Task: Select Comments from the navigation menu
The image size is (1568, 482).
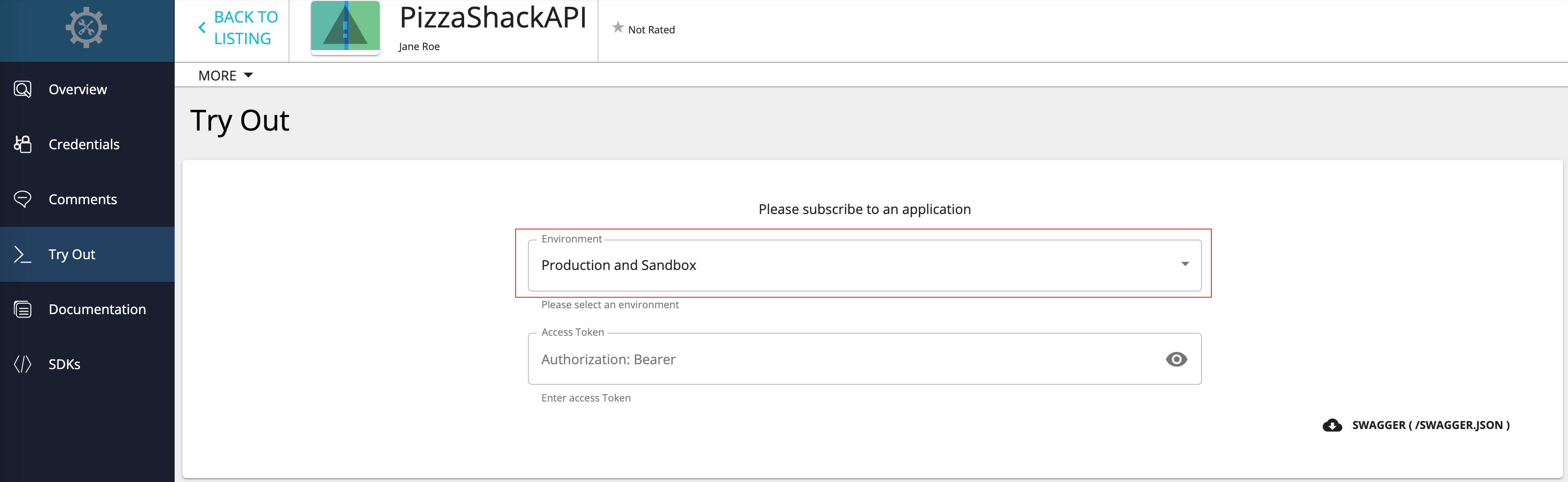Action: pos(83,199)
